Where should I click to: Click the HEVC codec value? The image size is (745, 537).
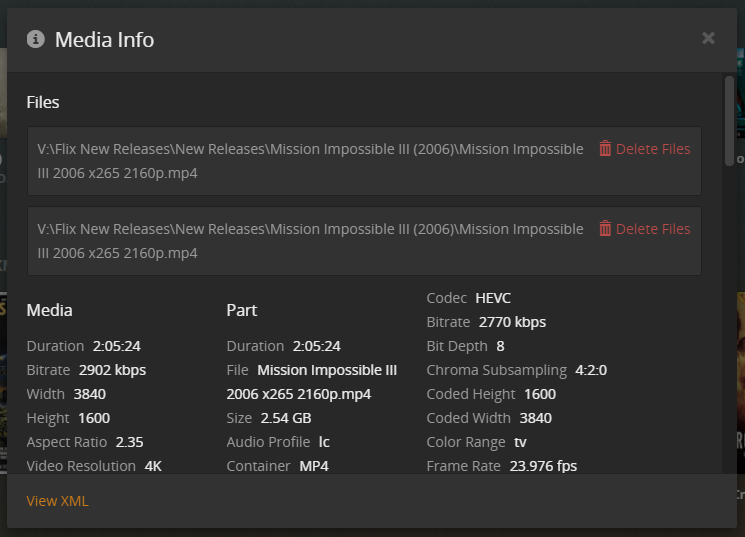point(493,298)
